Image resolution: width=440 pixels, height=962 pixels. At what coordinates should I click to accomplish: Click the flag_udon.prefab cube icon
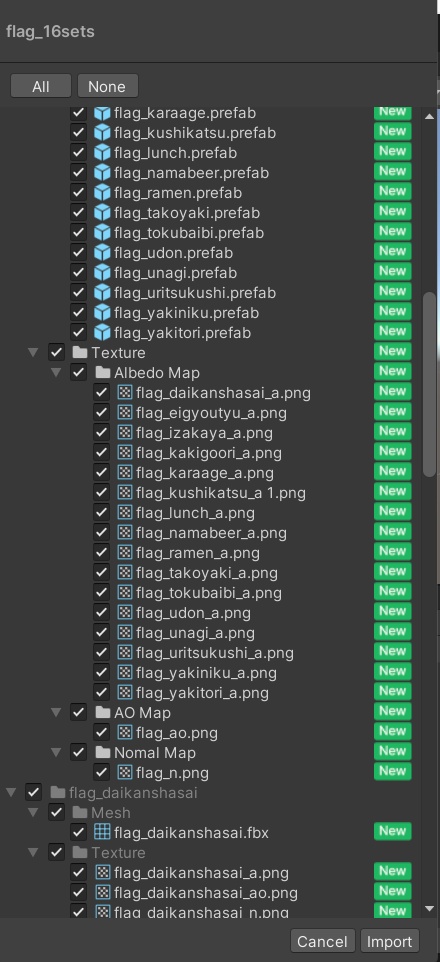tap(102, 253)
